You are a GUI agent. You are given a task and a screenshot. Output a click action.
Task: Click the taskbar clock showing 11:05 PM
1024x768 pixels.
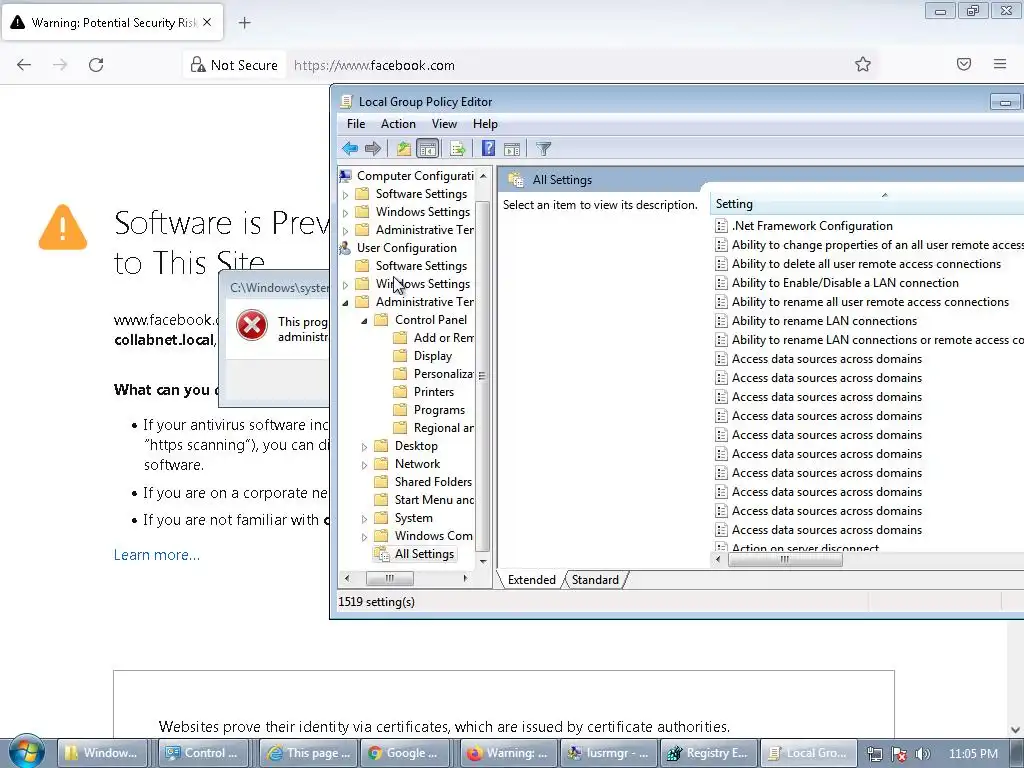pos(973,754)
